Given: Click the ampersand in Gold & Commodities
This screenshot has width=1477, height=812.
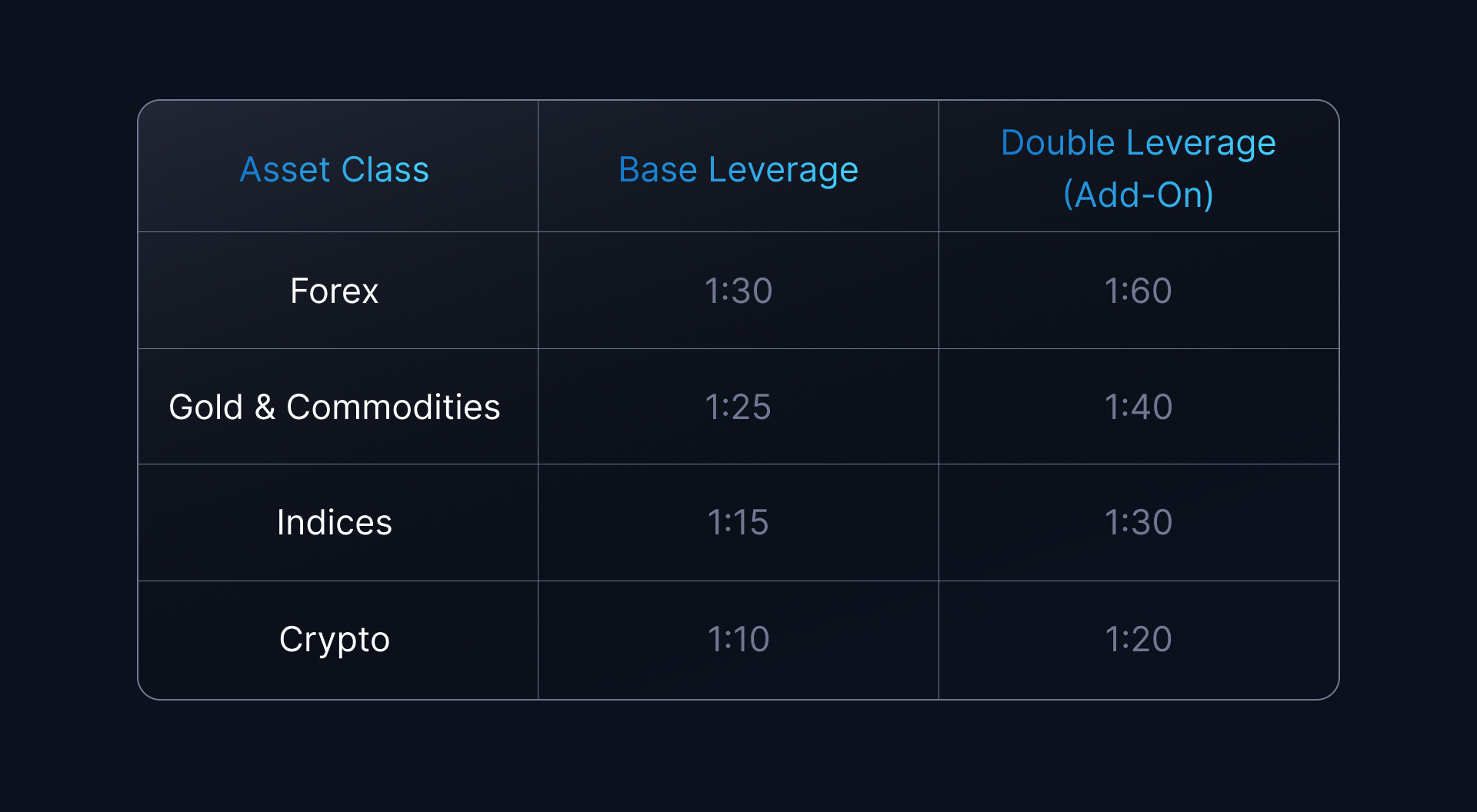Looking at the screenshot, I should click(265, 407).
